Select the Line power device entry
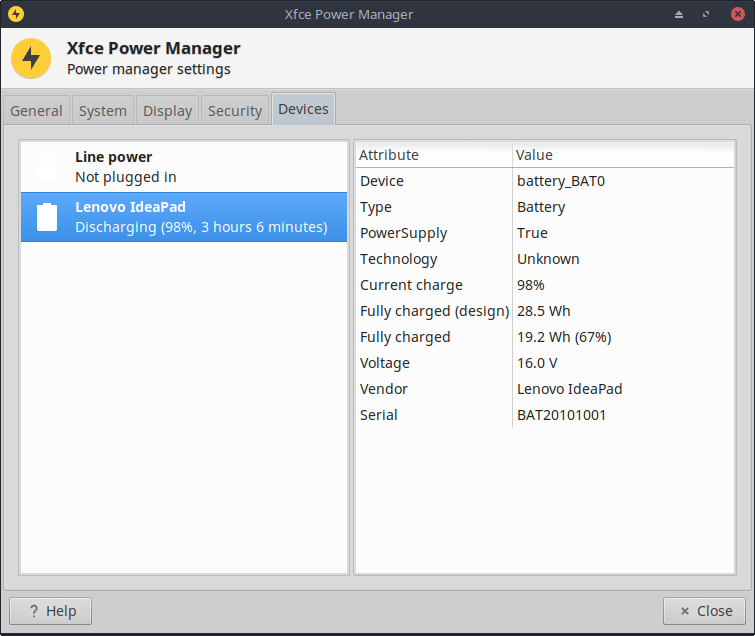This screenshot has height=636, width=755. (184, 167)
